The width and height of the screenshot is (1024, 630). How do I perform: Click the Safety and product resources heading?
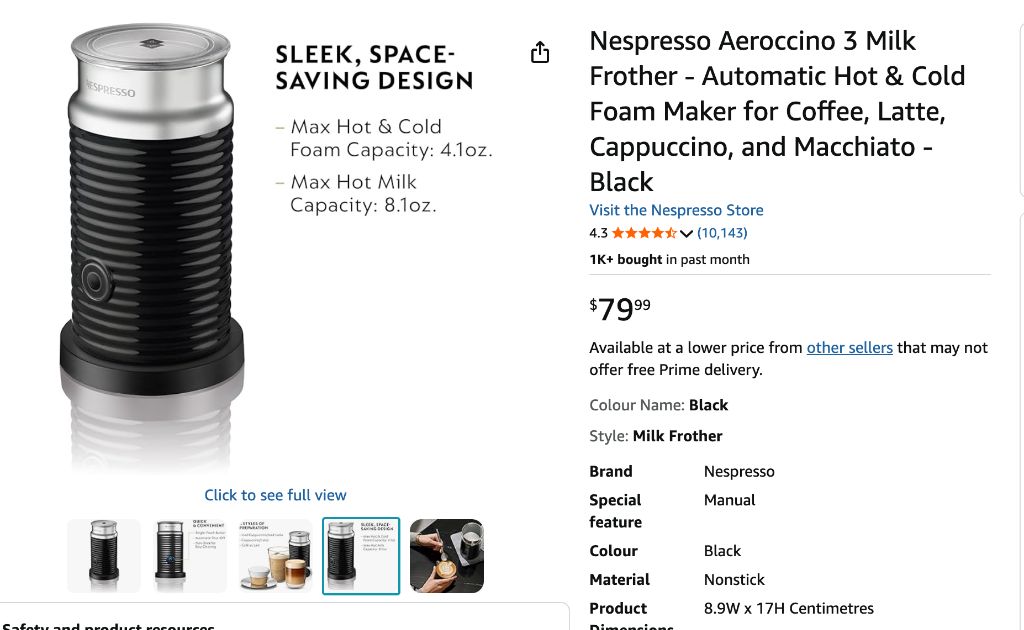tap(108, 626)
